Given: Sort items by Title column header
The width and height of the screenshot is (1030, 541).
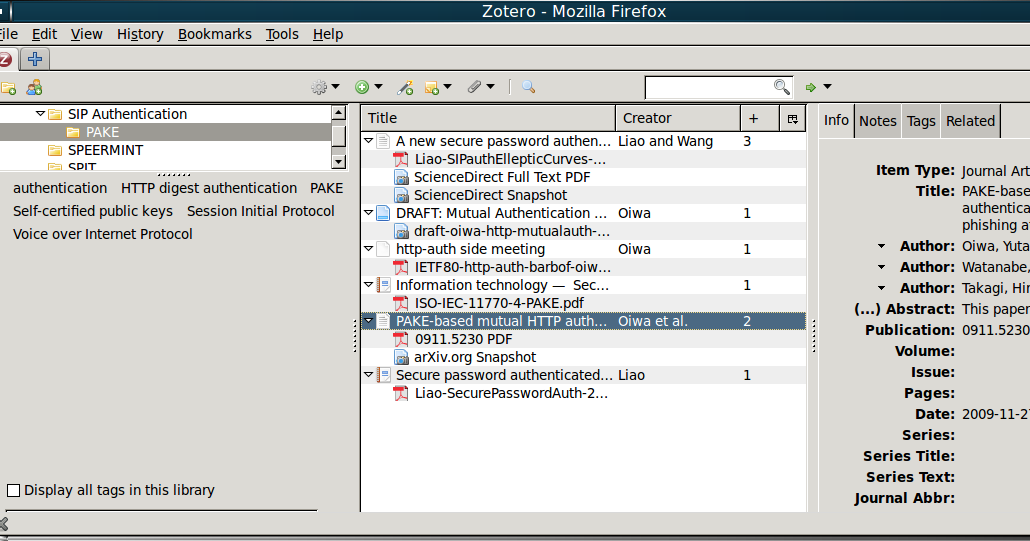Looking at the screenshot, I should click(488, 118).
